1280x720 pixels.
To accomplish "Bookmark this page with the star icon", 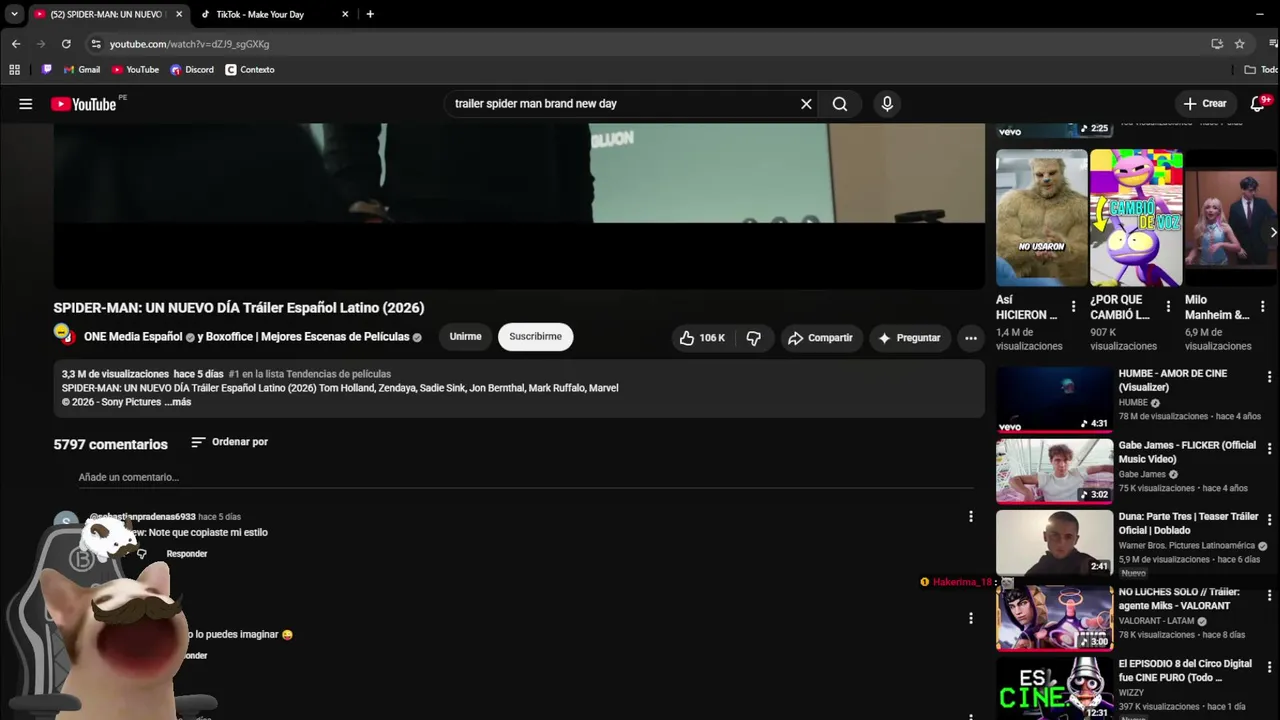I will point(1239,44).
